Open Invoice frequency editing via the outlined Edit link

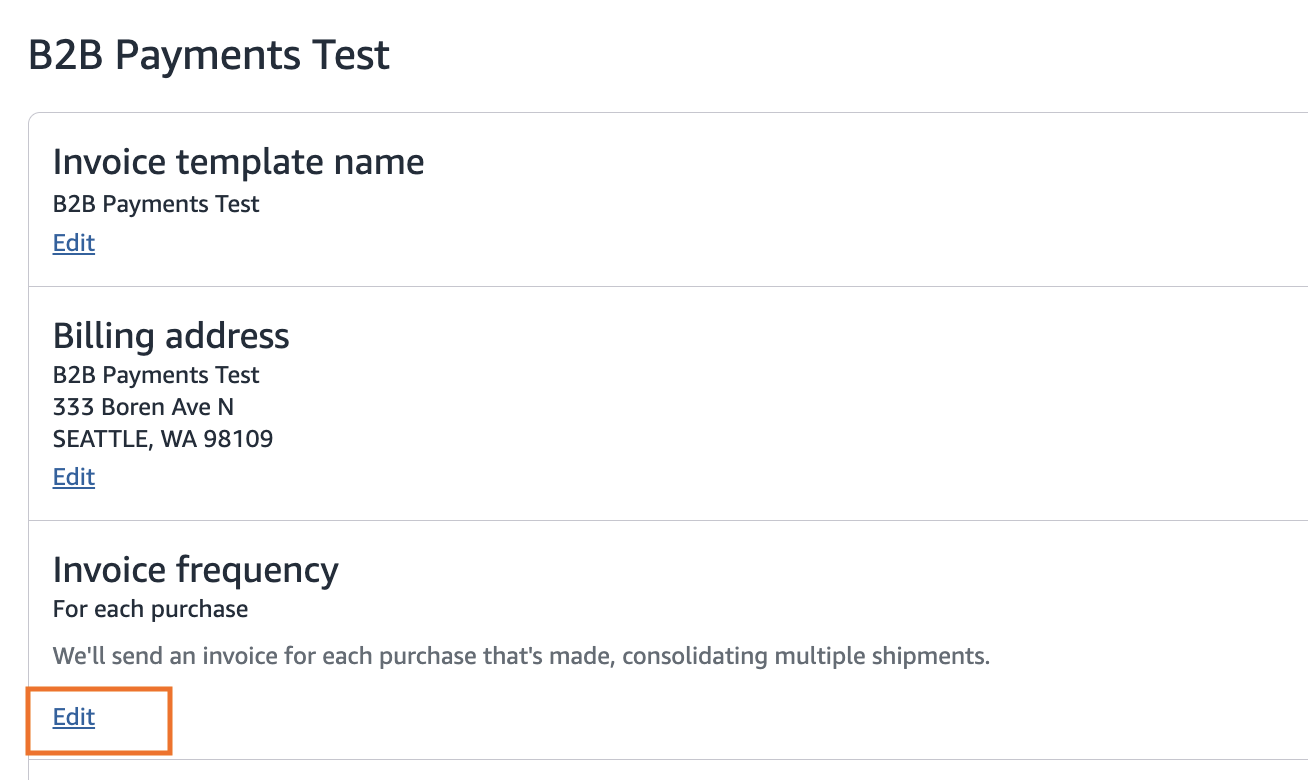click(x=73, y=717)
